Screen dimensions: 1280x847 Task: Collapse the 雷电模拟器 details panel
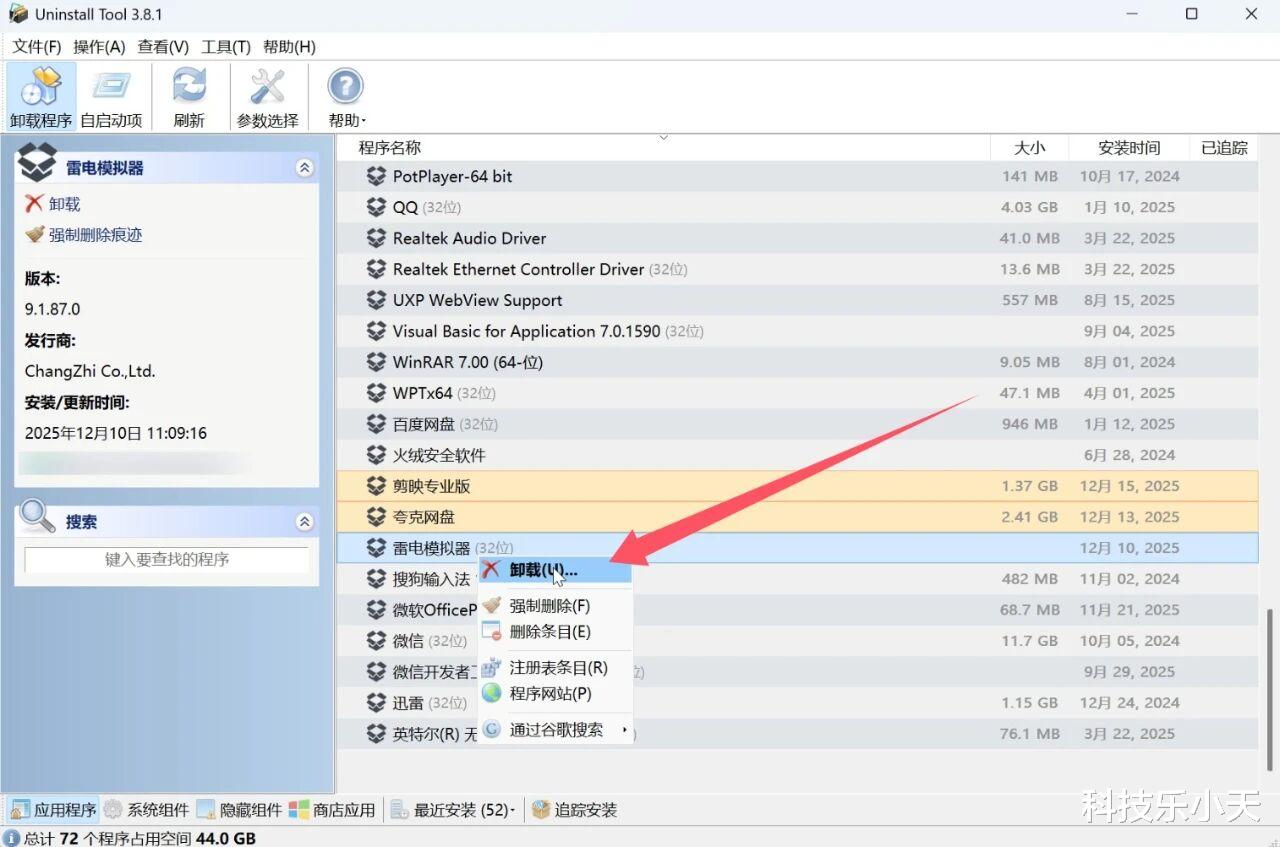[305, 168]
